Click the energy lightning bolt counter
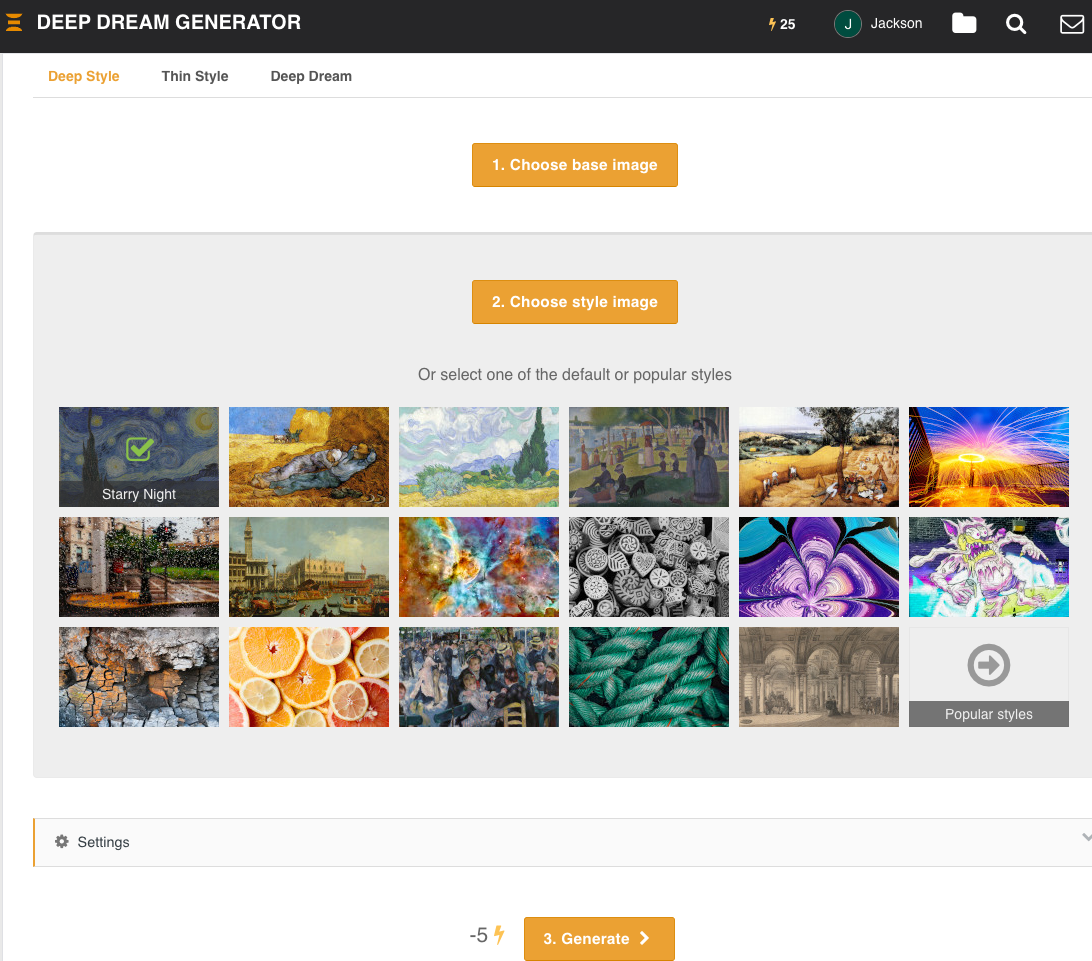This screenshot has height=961, width=1092. tap(782, 24)
